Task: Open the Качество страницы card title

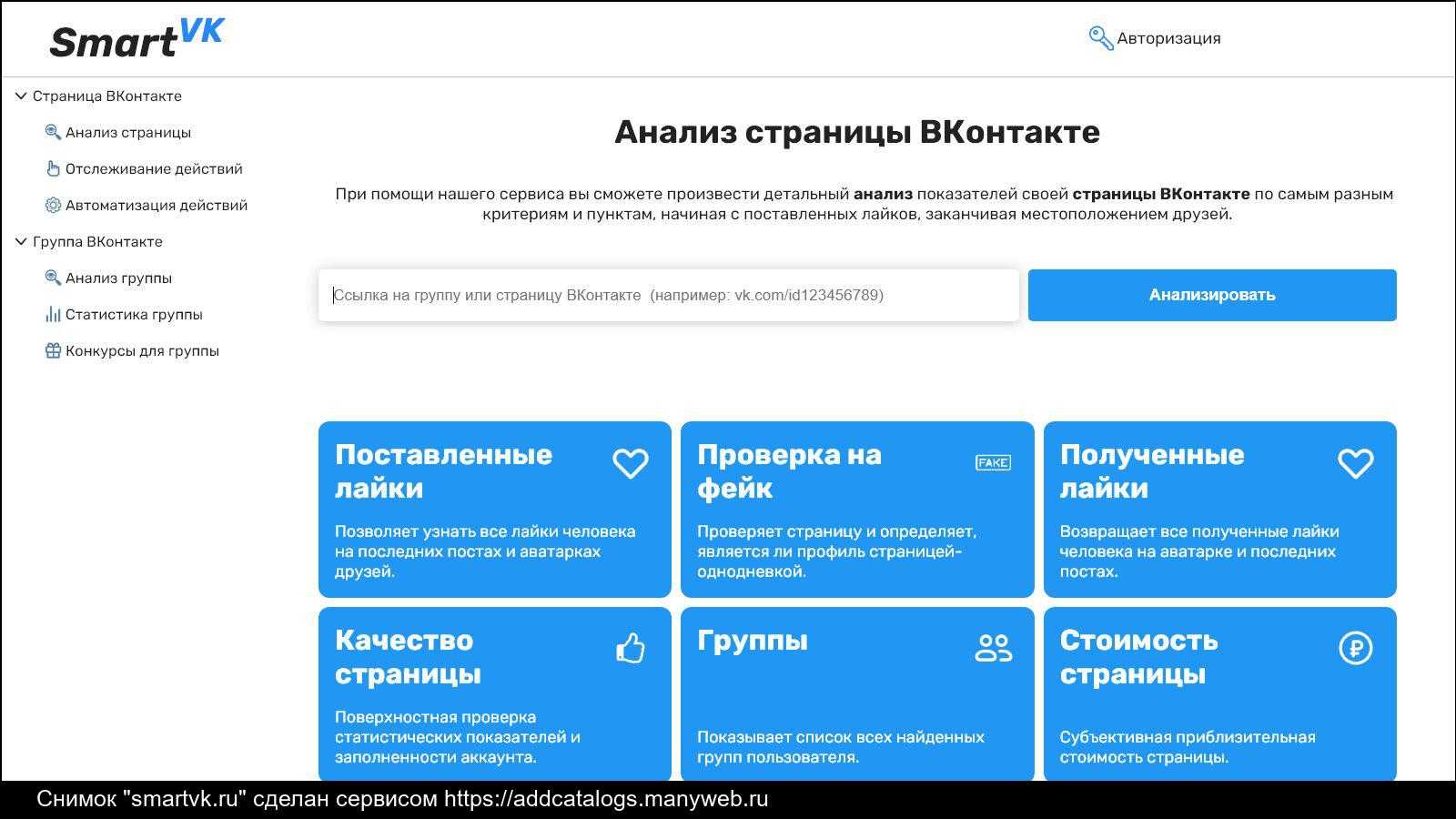Action: [408, 656]
